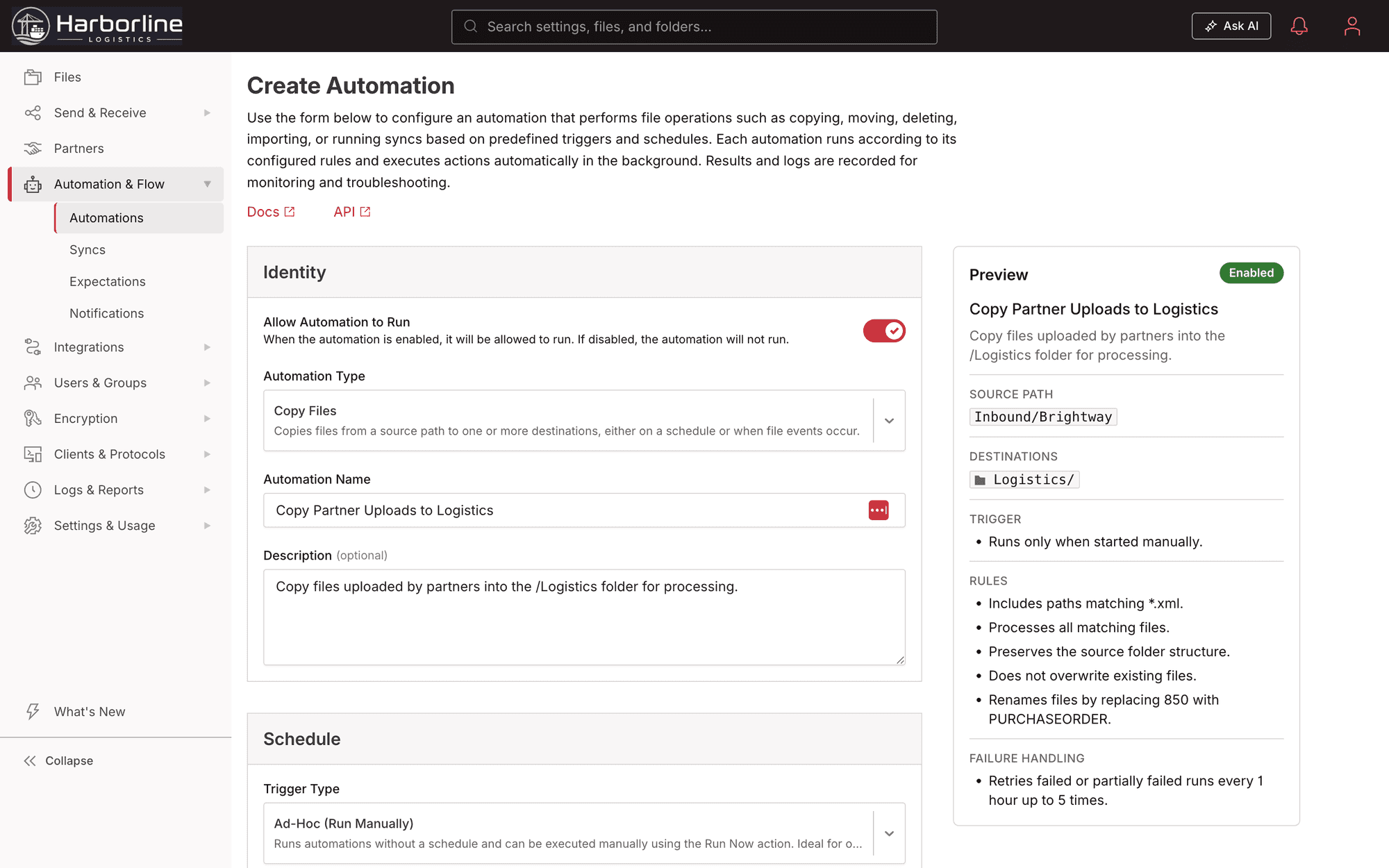Viewport: 1389px width, 868px height.
Task: Click the Description textarea resize handle
Action: 900,660
